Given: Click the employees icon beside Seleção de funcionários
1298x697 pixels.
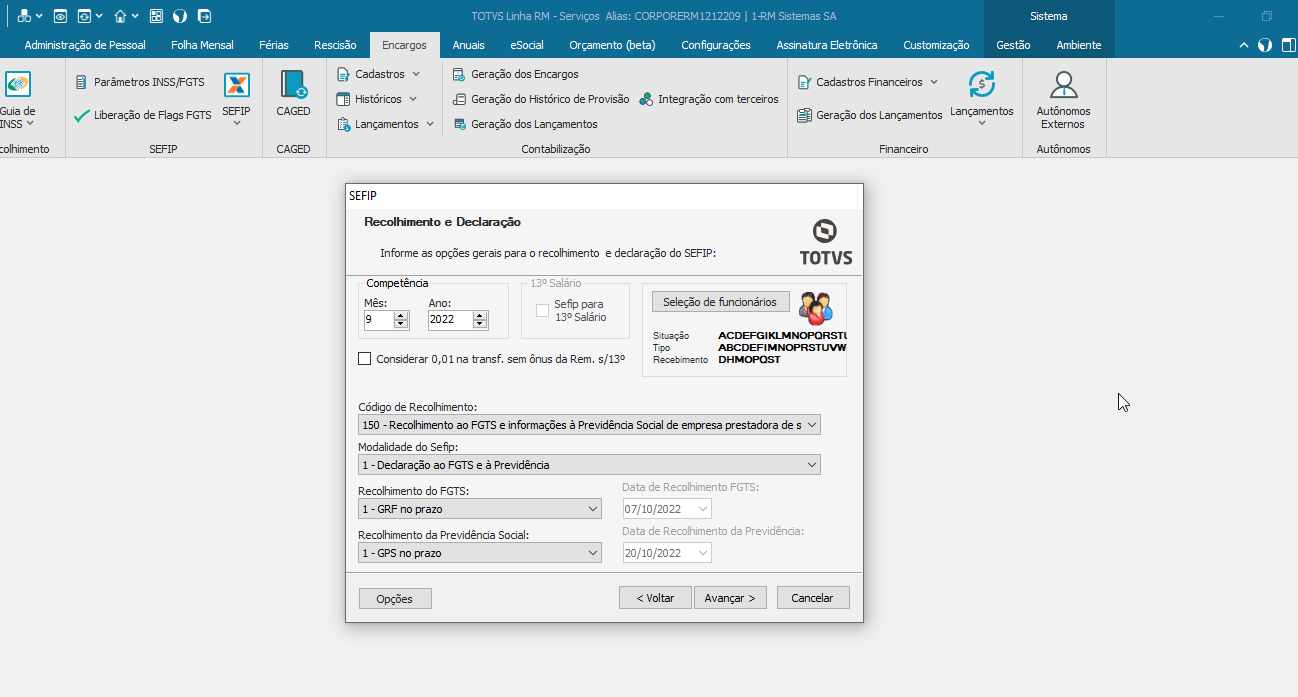Looking at the screenshot, I should [816, 307].
